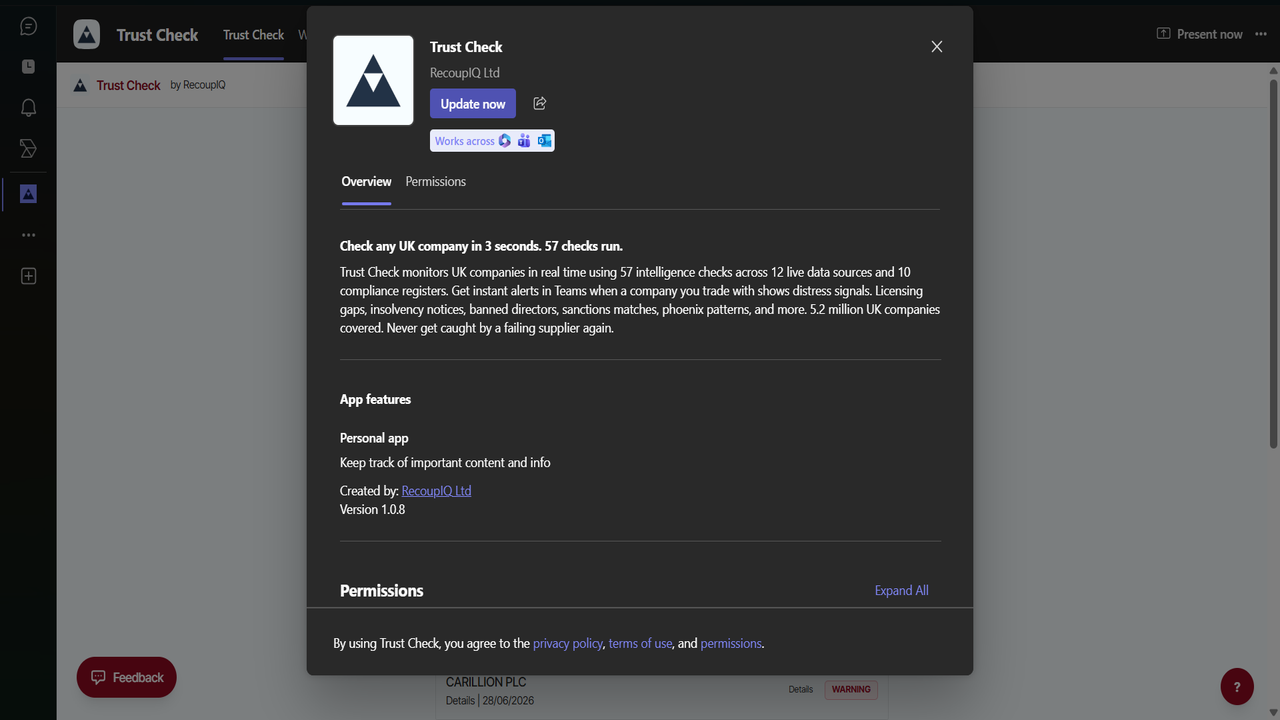Click the Microsoft 365 icon in the Works across badge
The image size is (1280, 720).
pyautogui.click(x=505, y=141)
